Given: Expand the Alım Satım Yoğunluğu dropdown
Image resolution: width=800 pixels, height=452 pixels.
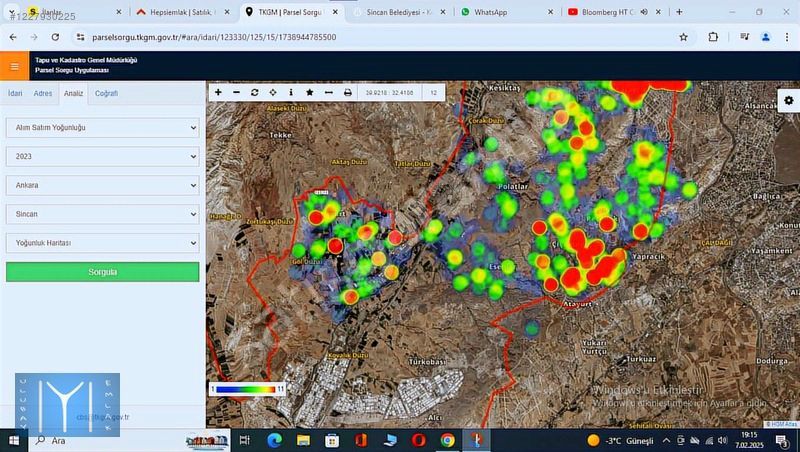Looking at the screenshot, I should 102,128.
